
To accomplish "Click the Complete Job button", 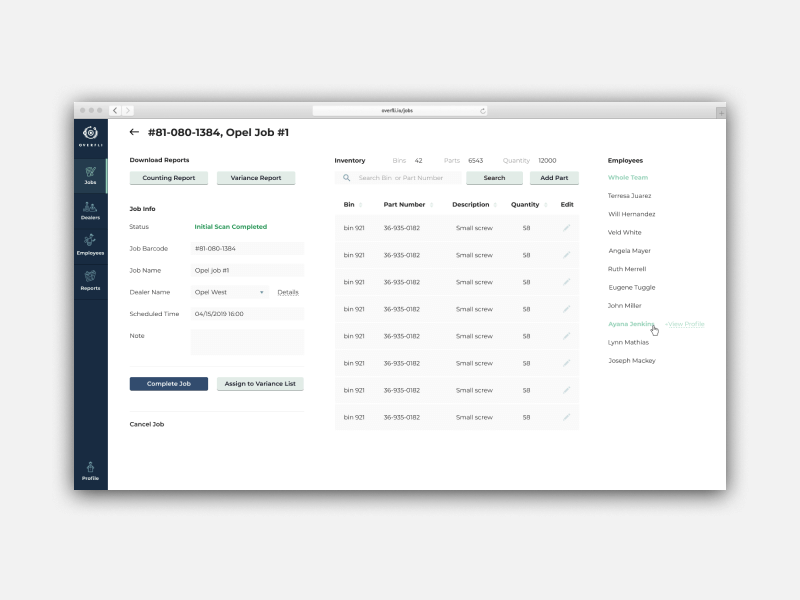I will click(x=169, y=384).
